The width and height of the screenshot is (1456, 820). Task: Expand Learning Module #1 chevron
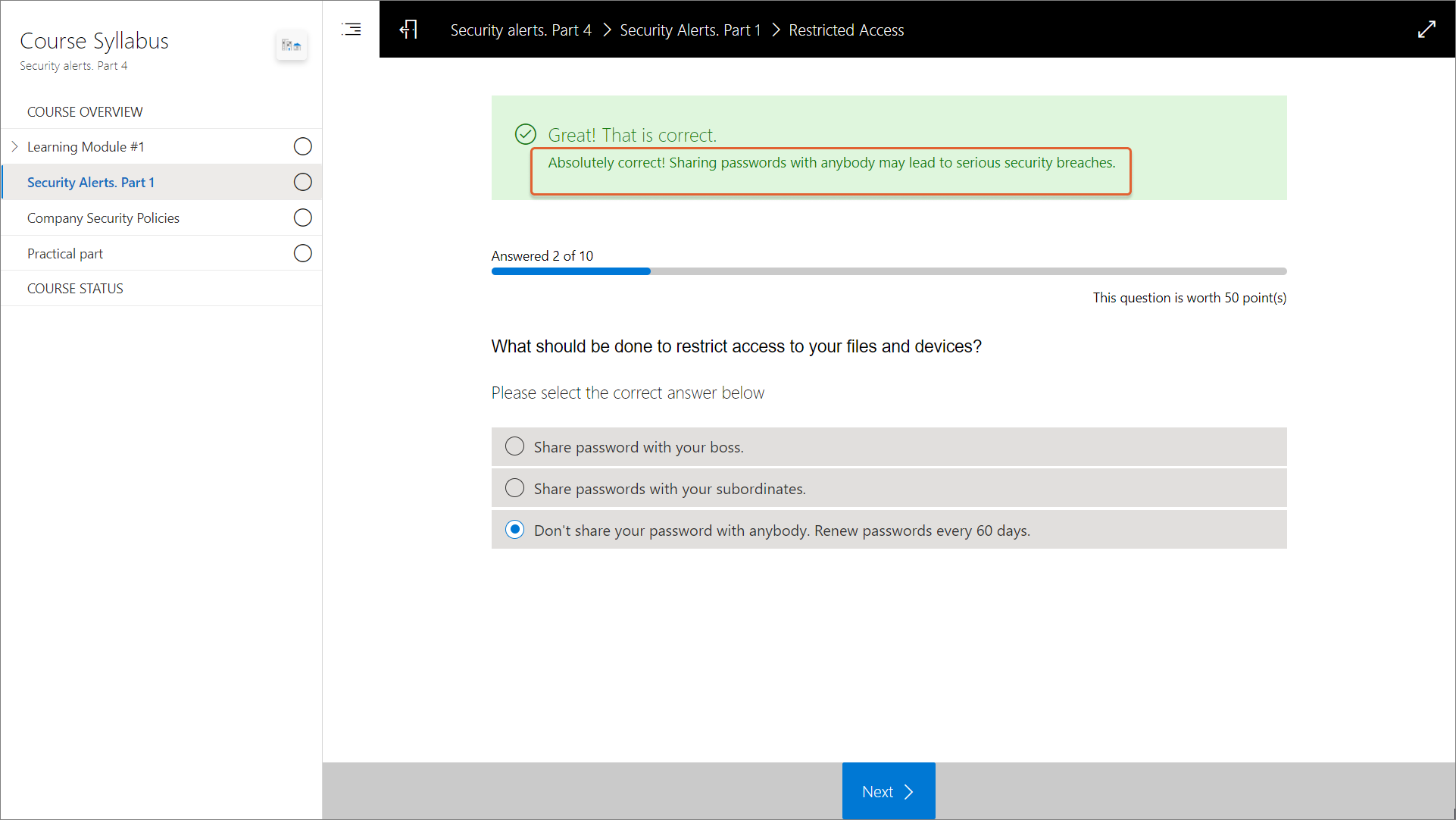pyautogui.click(x=14, y=146)
